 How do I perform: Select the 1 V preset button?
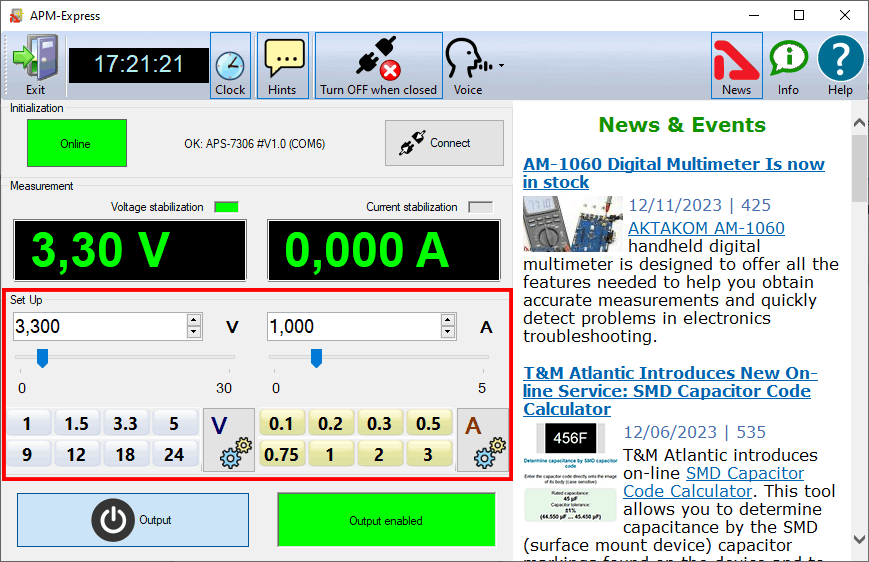tap(28, 424)
